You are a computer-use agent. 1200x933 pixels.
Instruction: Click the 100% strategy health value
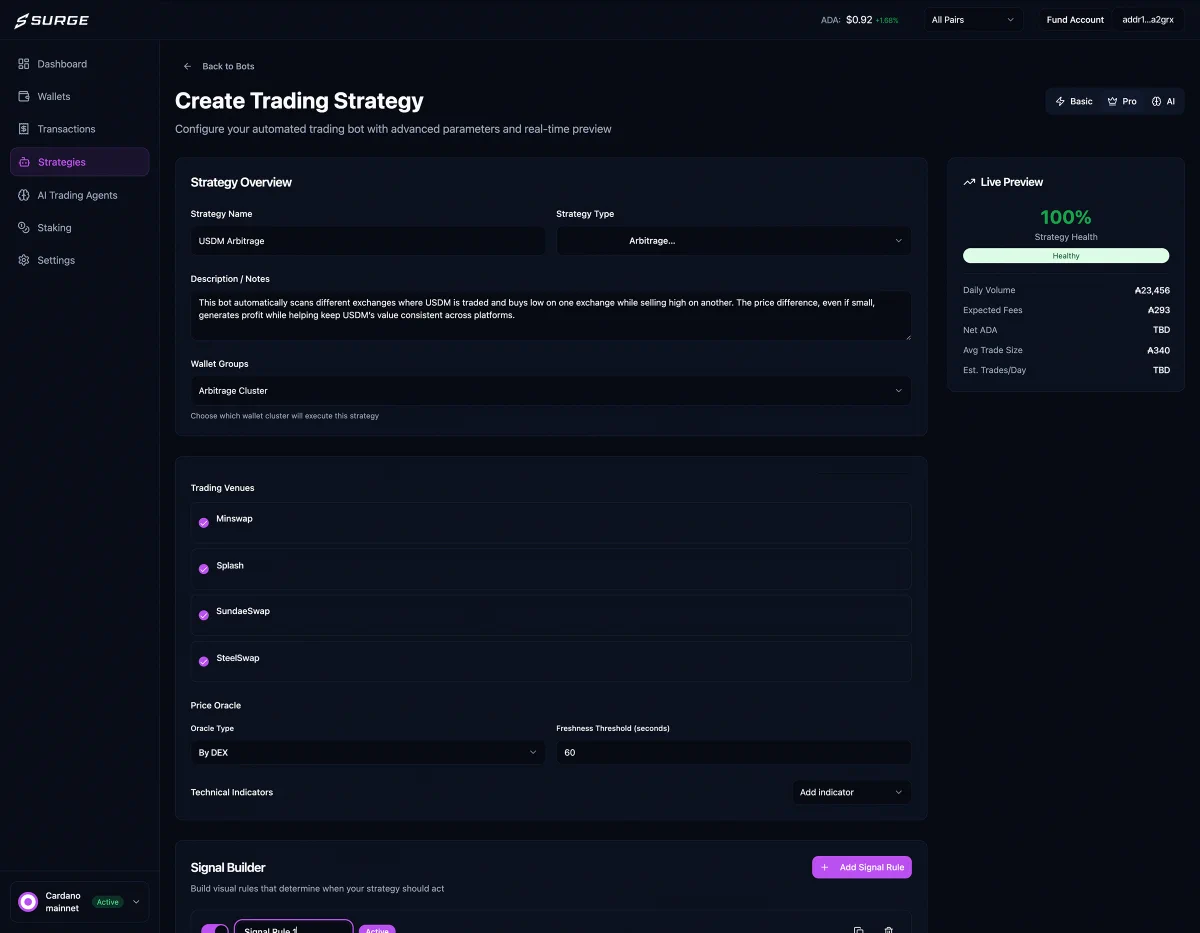tap(1066, 217)
